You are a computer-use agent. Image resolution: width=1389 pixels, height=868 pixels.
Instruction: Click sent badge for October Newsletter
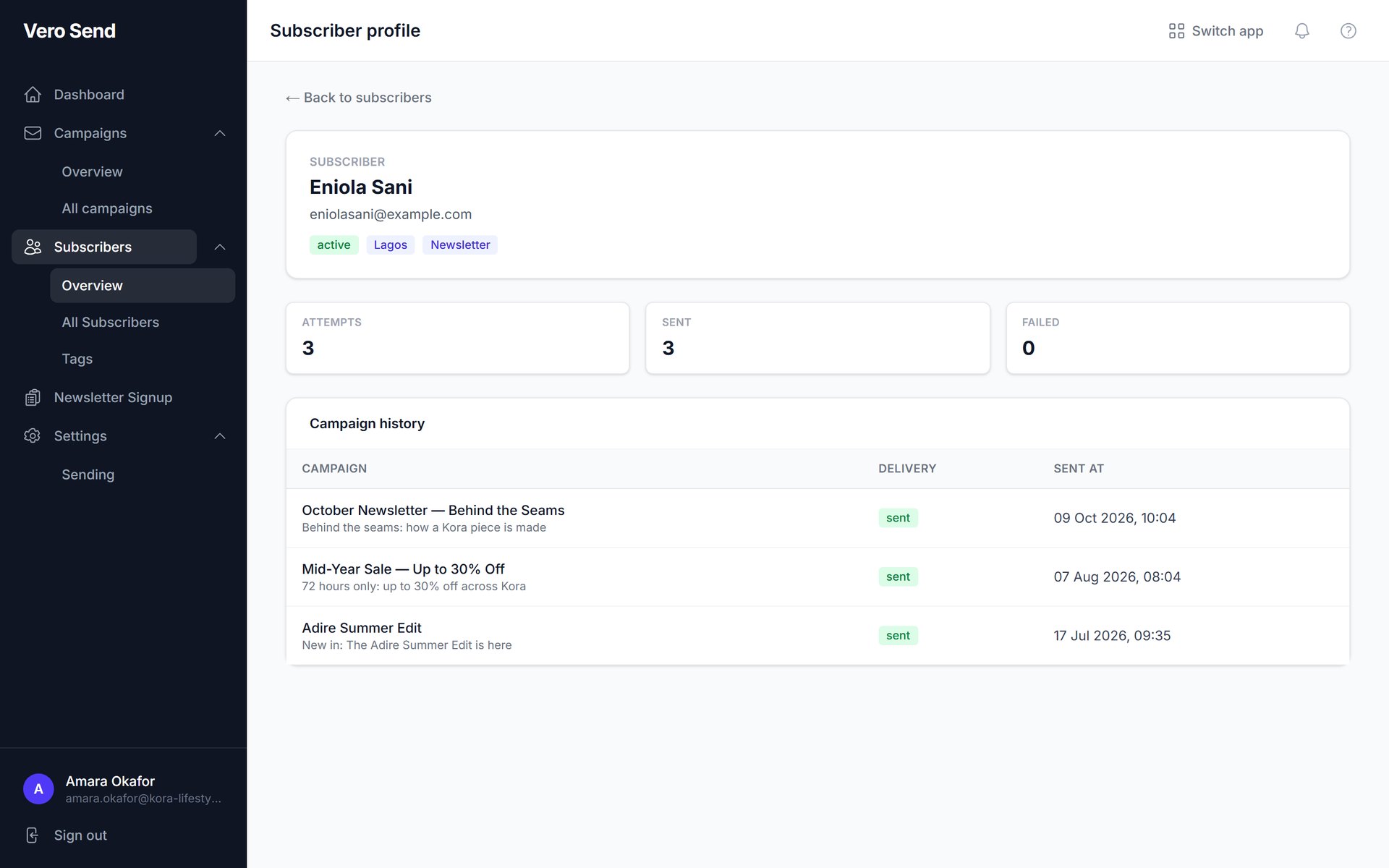[898, 518]
